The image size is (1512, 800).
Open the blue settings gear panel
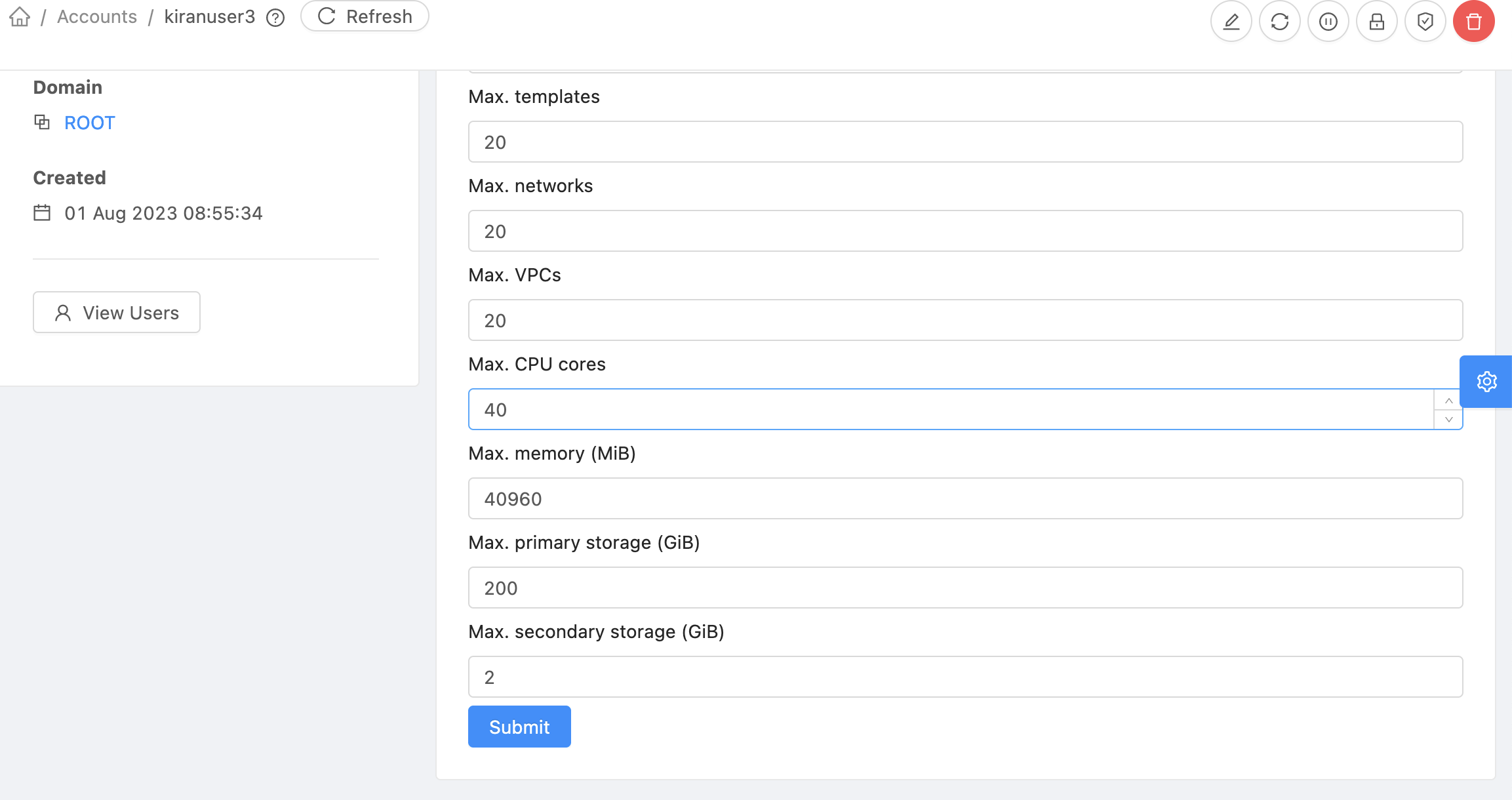click(1487, 382)
